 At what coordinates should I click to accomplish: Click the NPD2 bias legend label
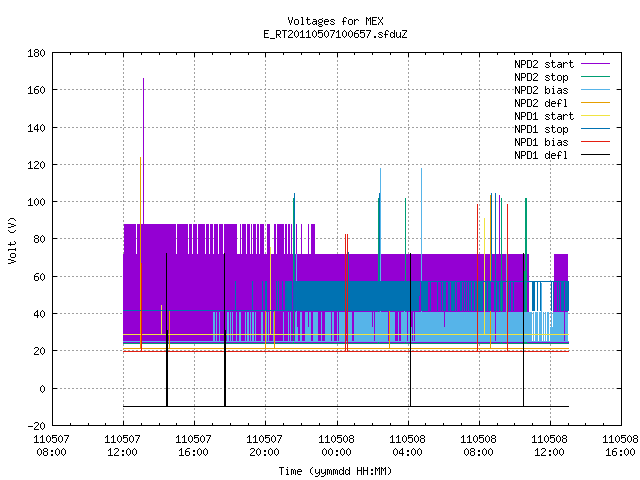(x=541, y=90)
